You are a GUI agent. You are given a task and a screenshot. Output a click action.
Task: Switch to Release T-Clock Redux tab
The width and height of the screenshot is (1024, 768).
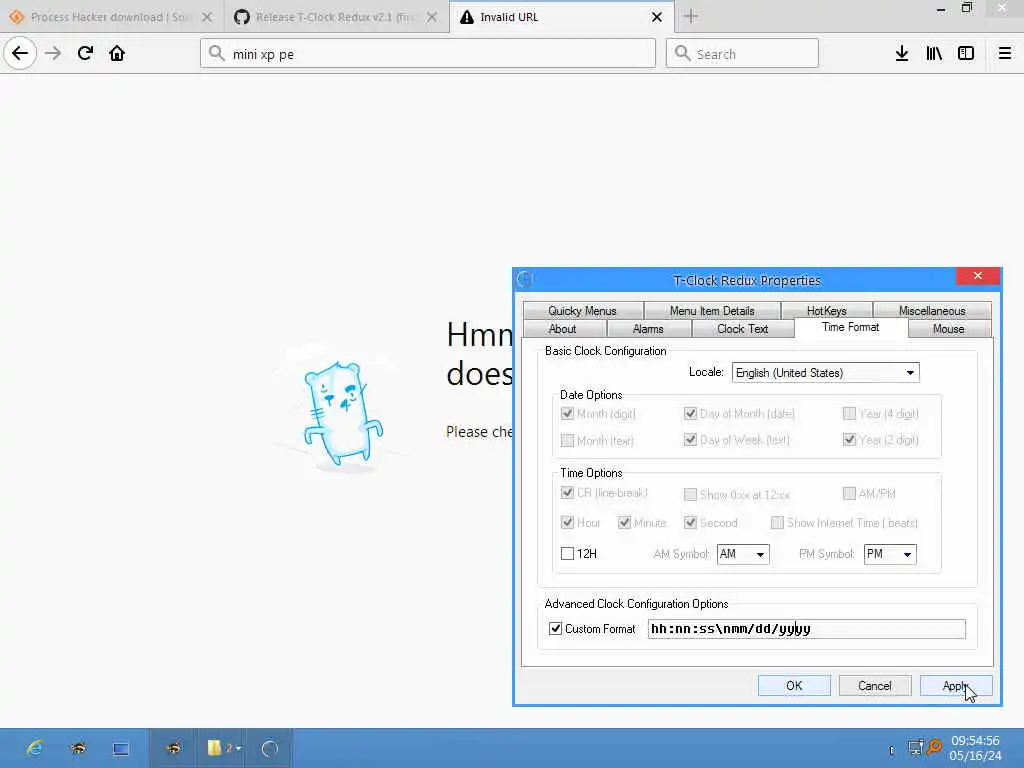[335, 17]
